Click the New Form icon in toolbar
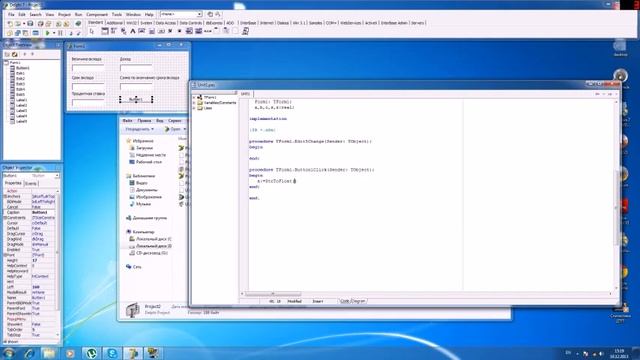Viewport: 640px width, 360px height. click(35, 33)
